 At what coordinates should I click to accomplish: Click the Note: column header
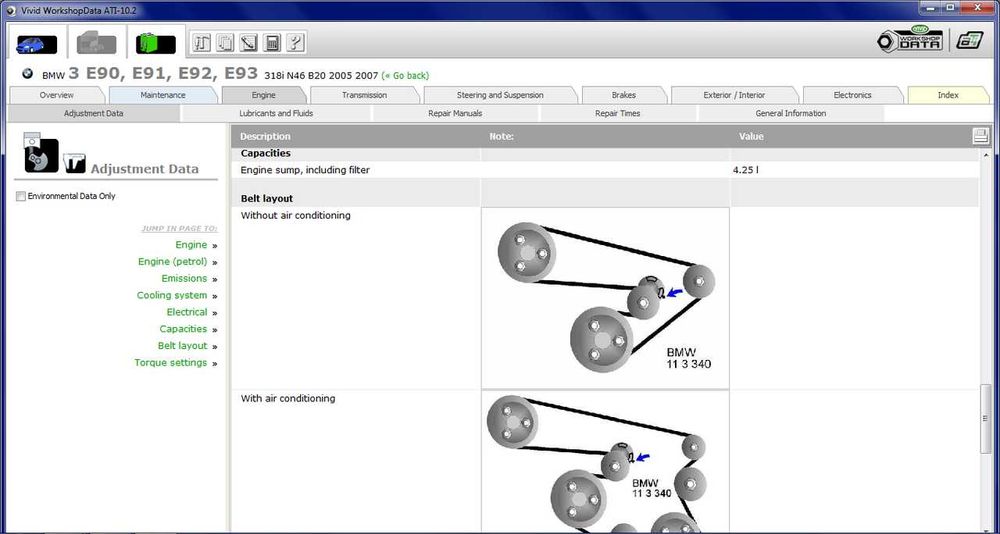[502, 137]
